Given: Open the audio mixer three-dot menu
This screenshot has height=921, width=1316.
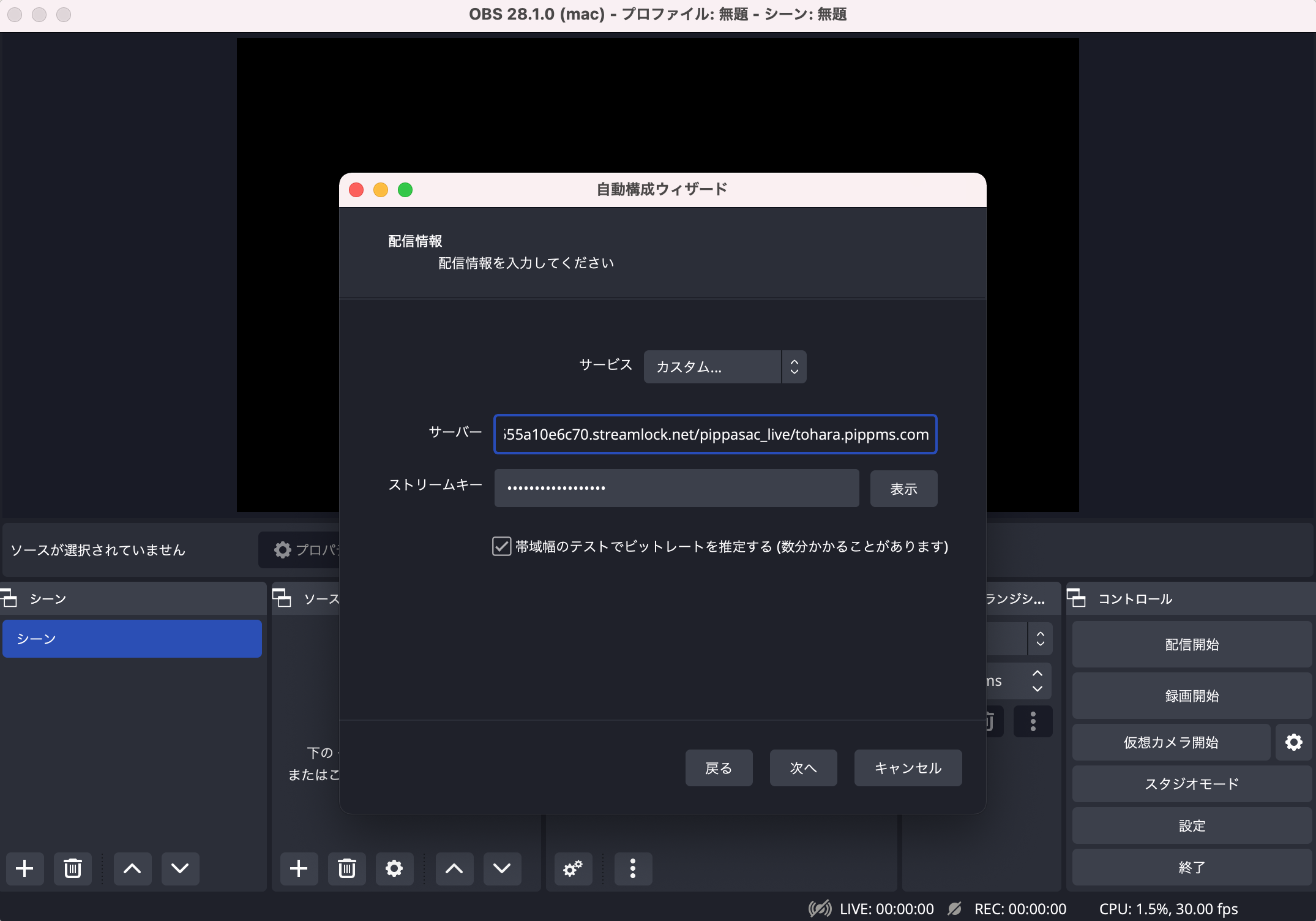Looking at the screenshot, I should [x=633, y=868].
